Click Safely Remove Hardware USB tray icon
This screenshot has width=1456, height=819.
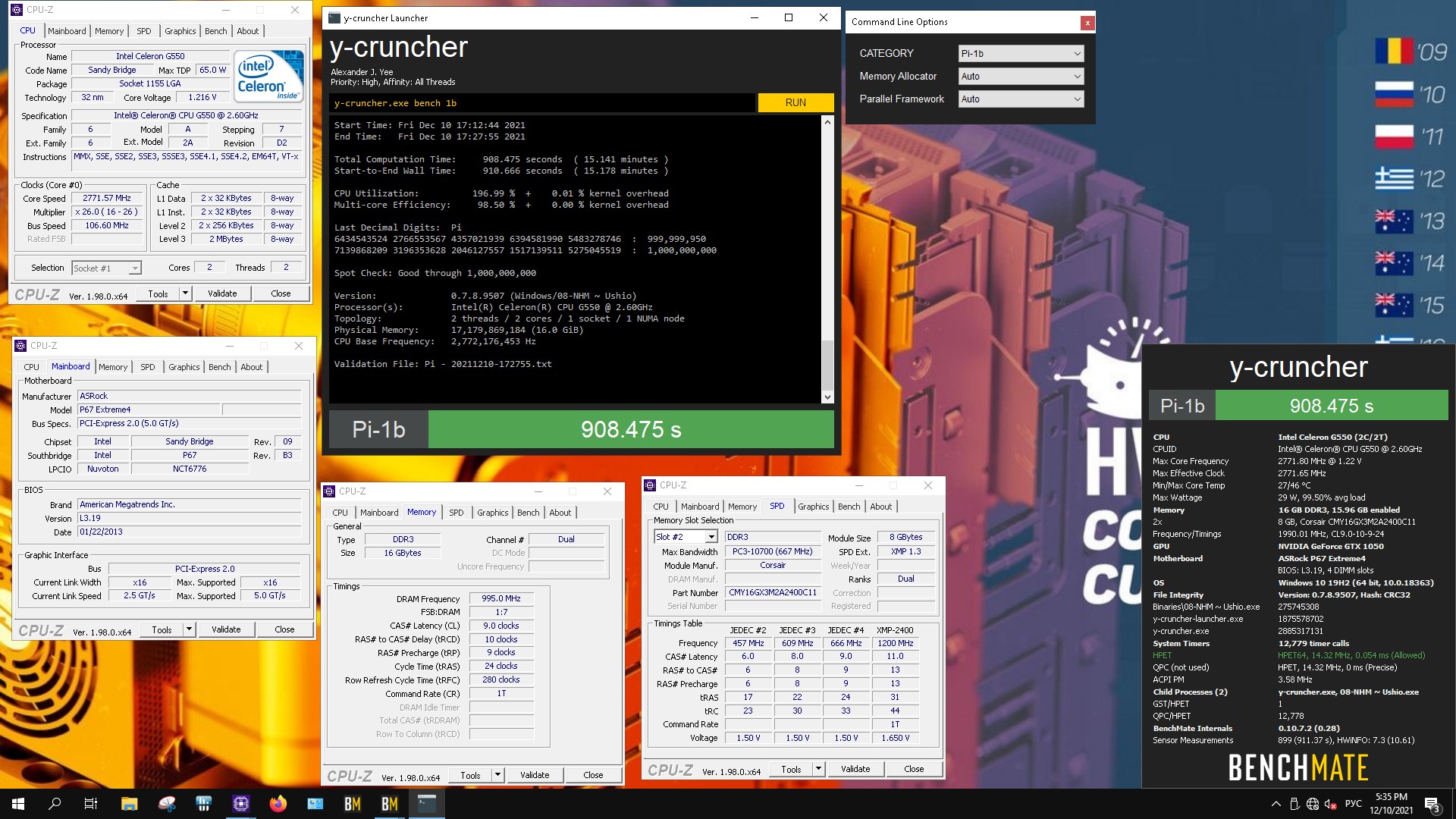point(1294,804)
